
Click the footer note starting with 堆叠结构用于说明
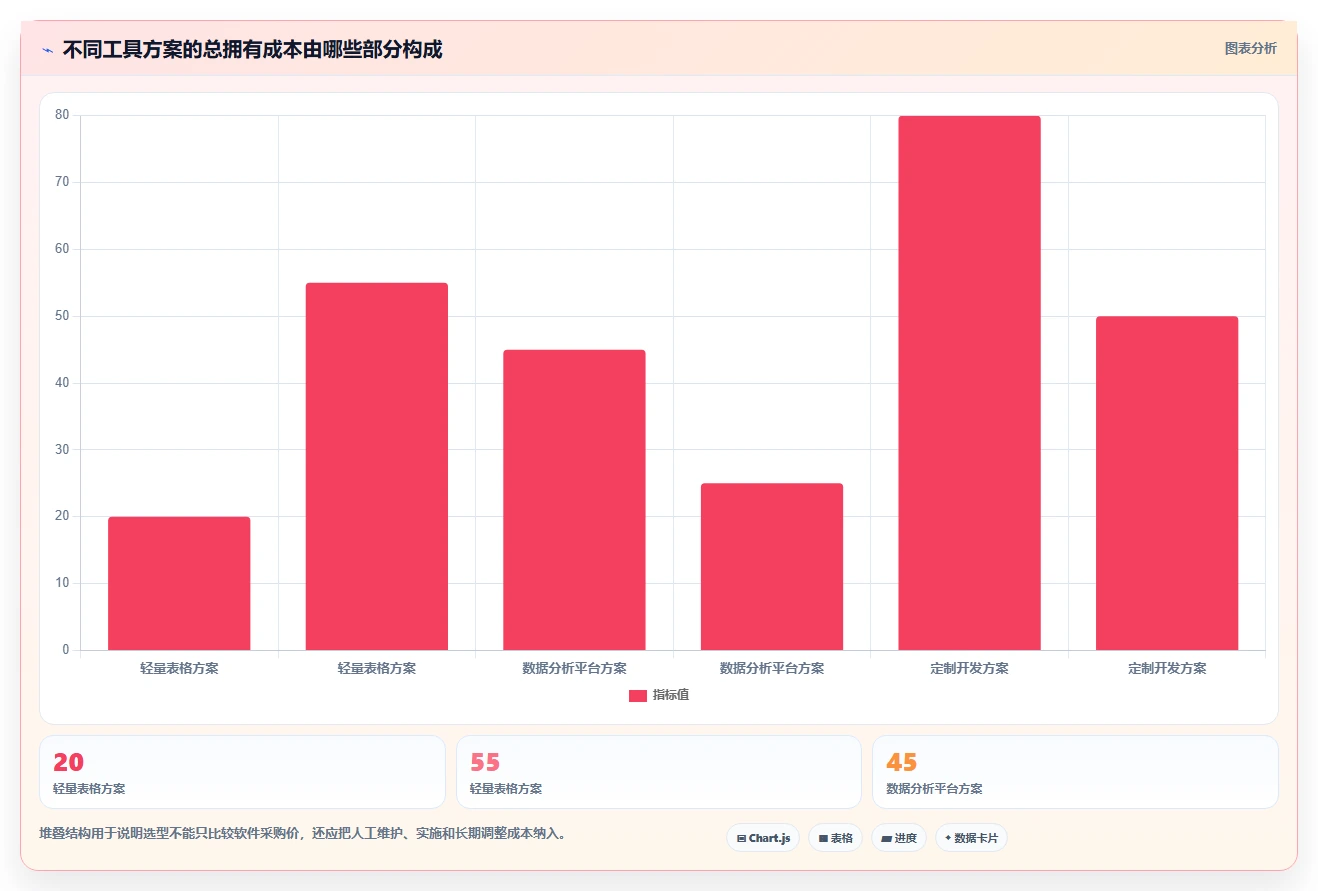(302, 833)
